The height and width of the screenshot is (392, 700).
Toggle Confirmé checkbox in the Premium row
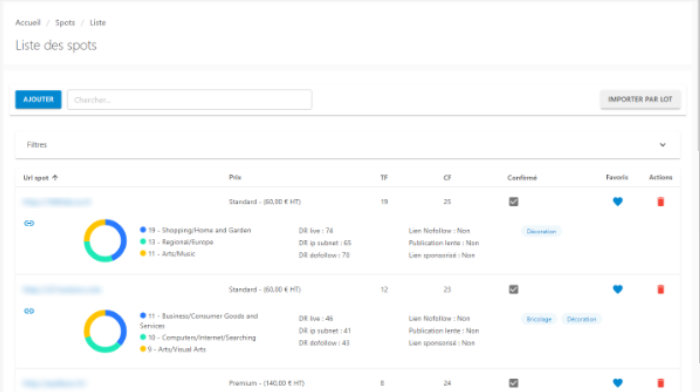(x=513, y=383)
